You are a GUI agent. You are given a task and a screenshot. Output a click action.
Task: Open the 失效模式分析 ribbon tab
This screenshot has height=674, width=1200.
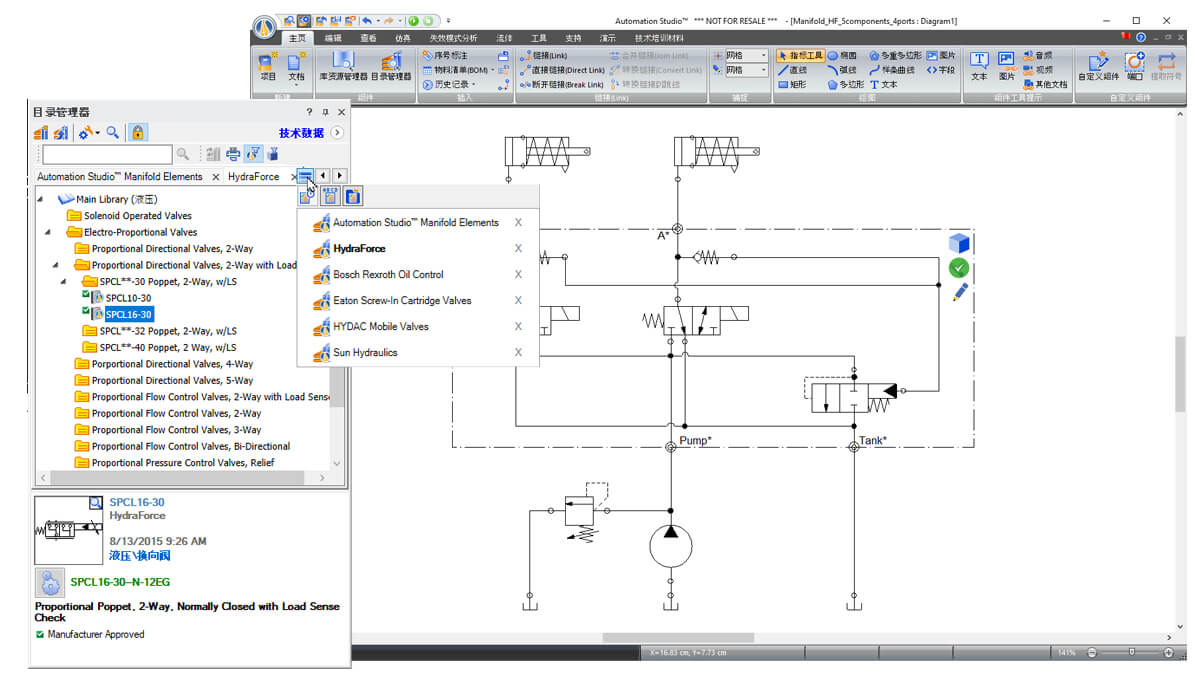[454, 37]
